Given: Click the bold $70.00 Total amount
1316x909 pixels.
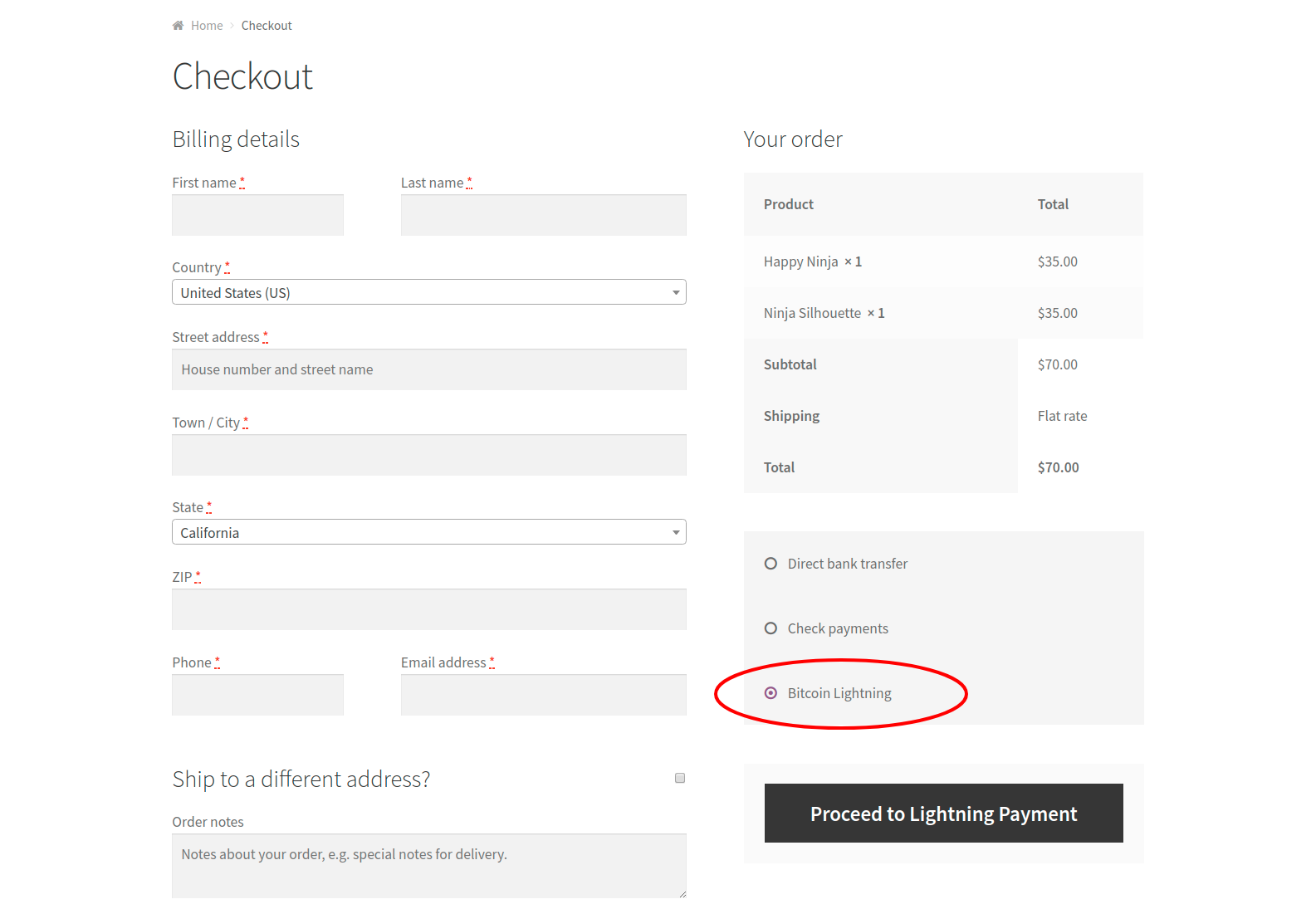Looking at the screenshot, I should pyautogui.click(x=1059, y=467).
